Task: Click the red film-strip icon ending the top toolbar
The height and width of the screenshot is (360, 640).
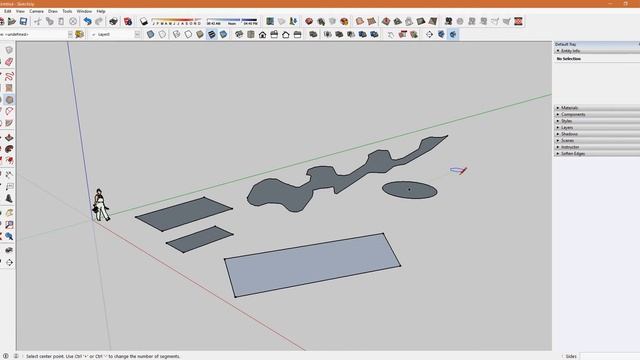Action: 518,21
